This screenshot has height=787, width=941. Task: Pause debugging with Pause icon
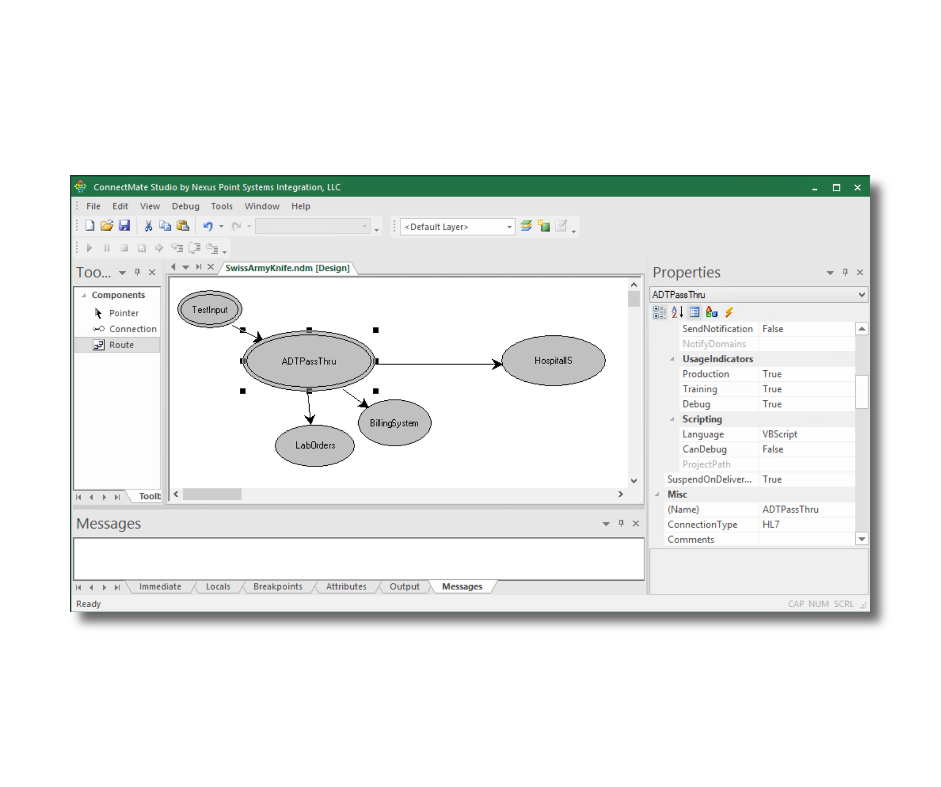pyautogui.click(x=107, y=248)
